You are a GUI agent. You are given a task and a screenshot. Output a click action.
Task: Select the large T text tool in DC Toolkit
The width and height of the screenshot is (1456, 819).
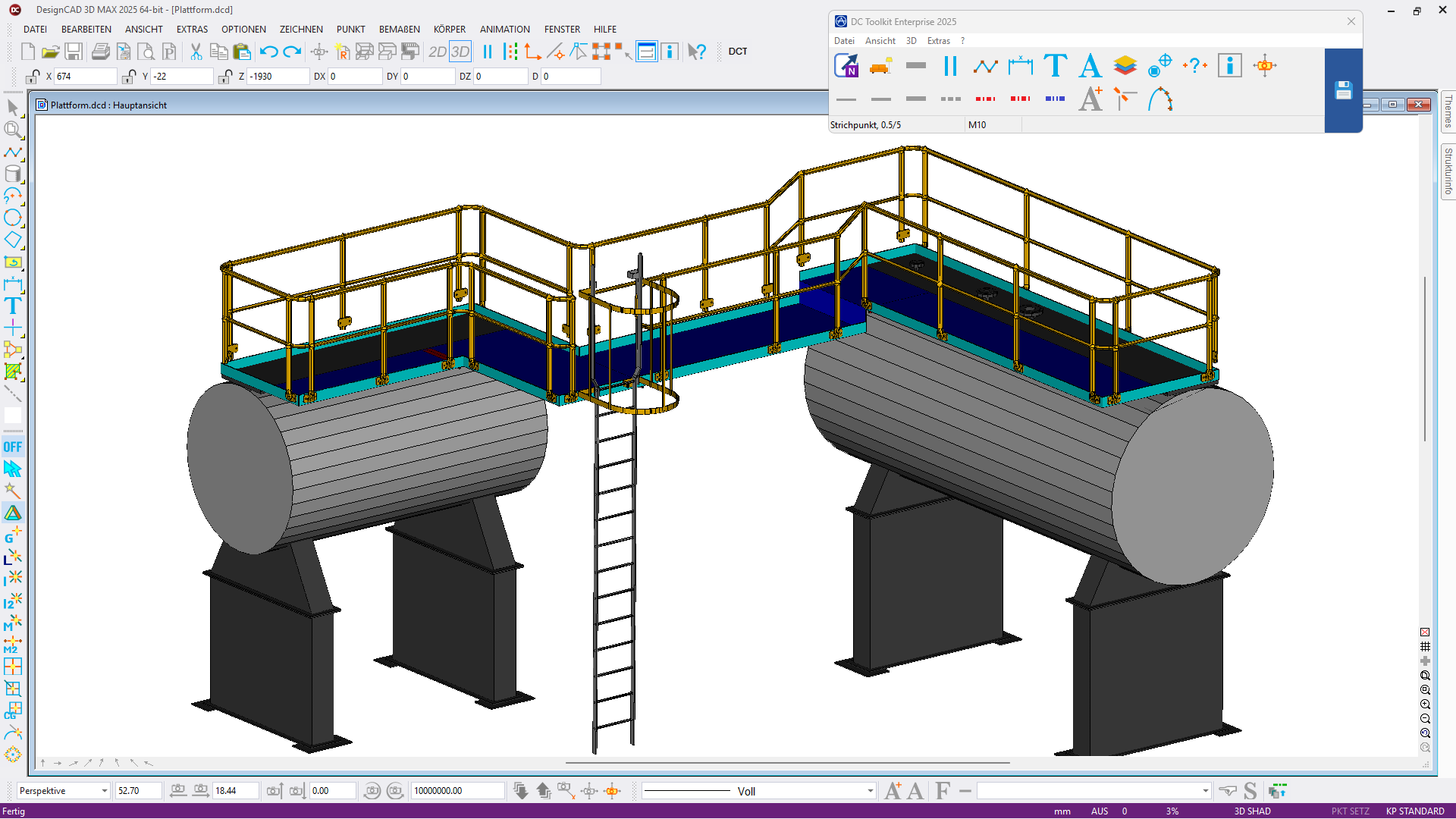[1055, 66]
